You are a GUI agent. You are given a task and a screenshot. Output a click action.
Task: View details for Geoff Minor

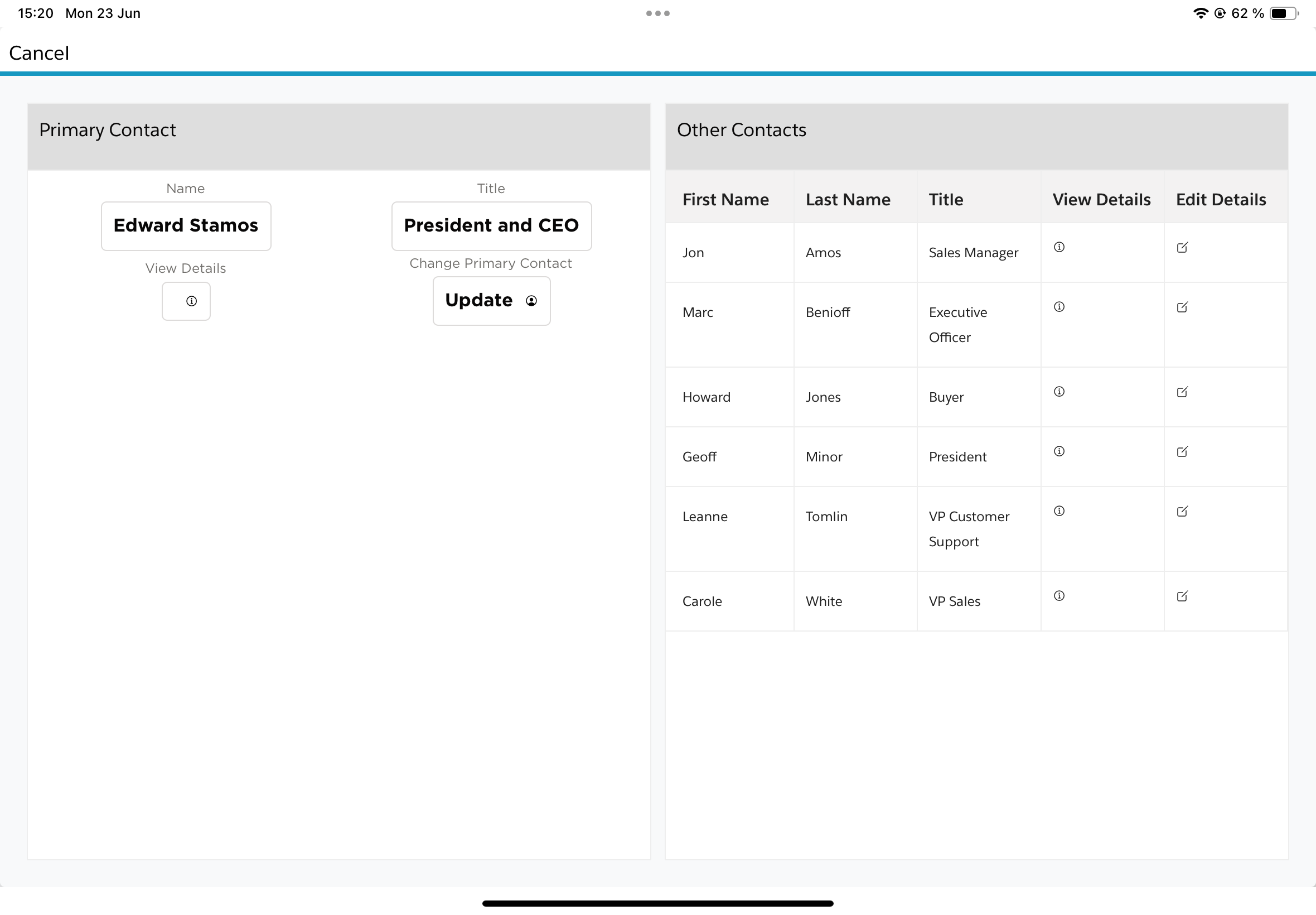[x=1059, y=451]
